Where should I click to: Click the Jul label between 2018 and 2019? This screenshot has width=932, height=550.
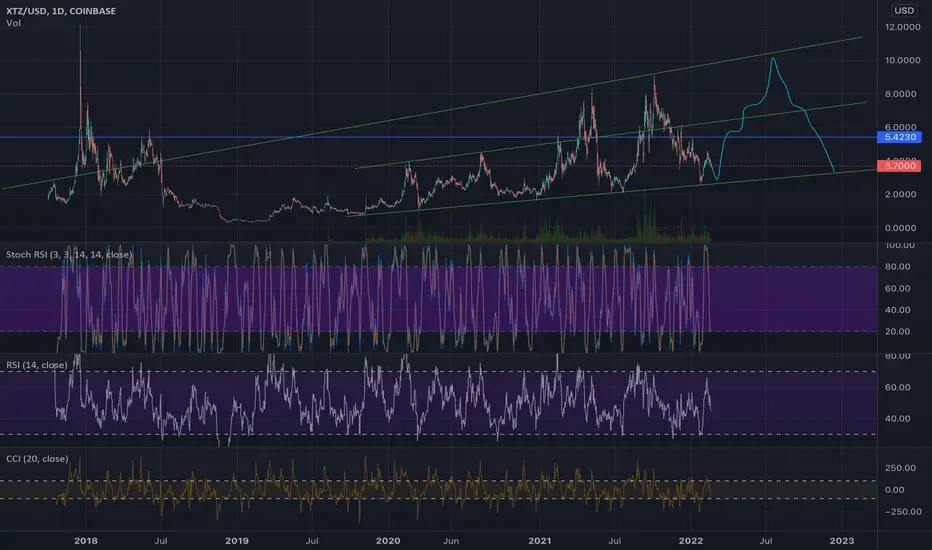click(160, 540)
